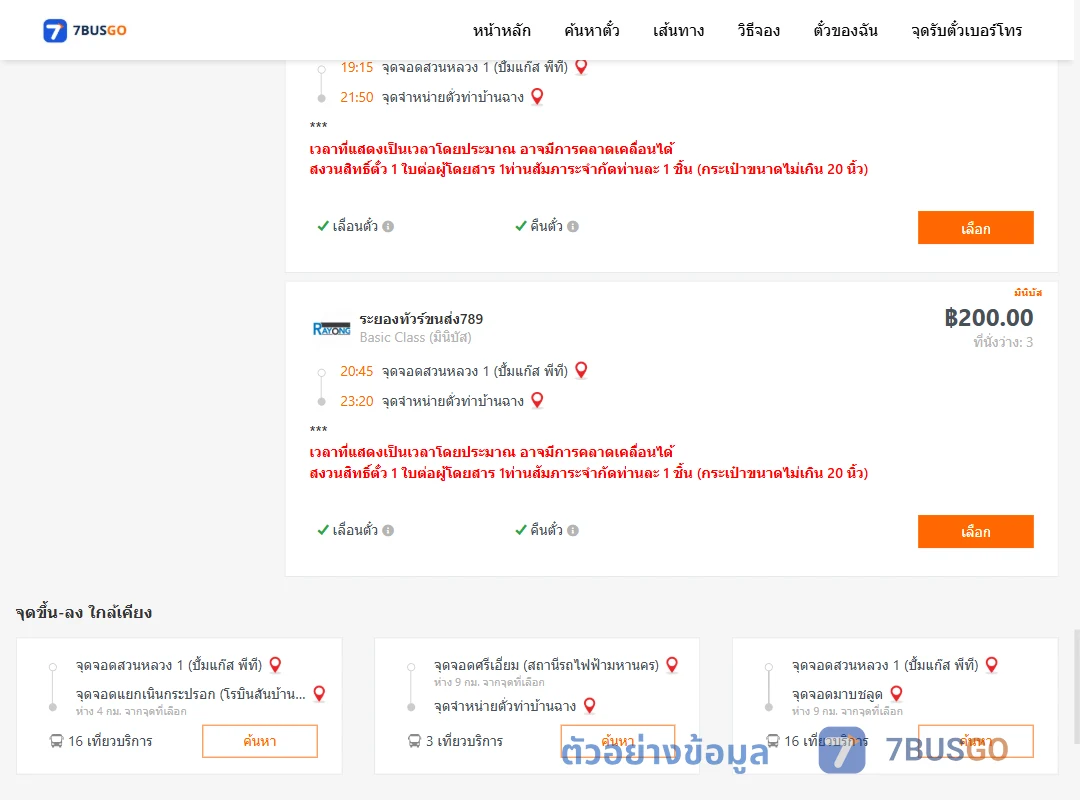Click pin beside จุดจอดแยกเนินกระปรอก stop
1080x800 pixels.
[x=320, y=693]
